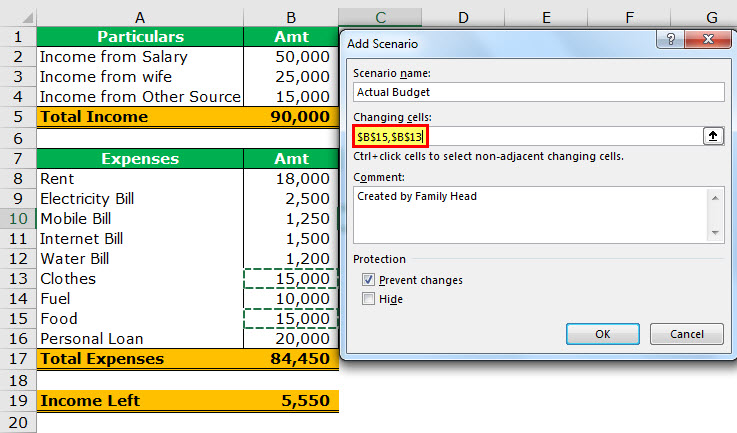Click the 10,000 fuel amount cell
The image size is (737, 433).
point(291,299)
